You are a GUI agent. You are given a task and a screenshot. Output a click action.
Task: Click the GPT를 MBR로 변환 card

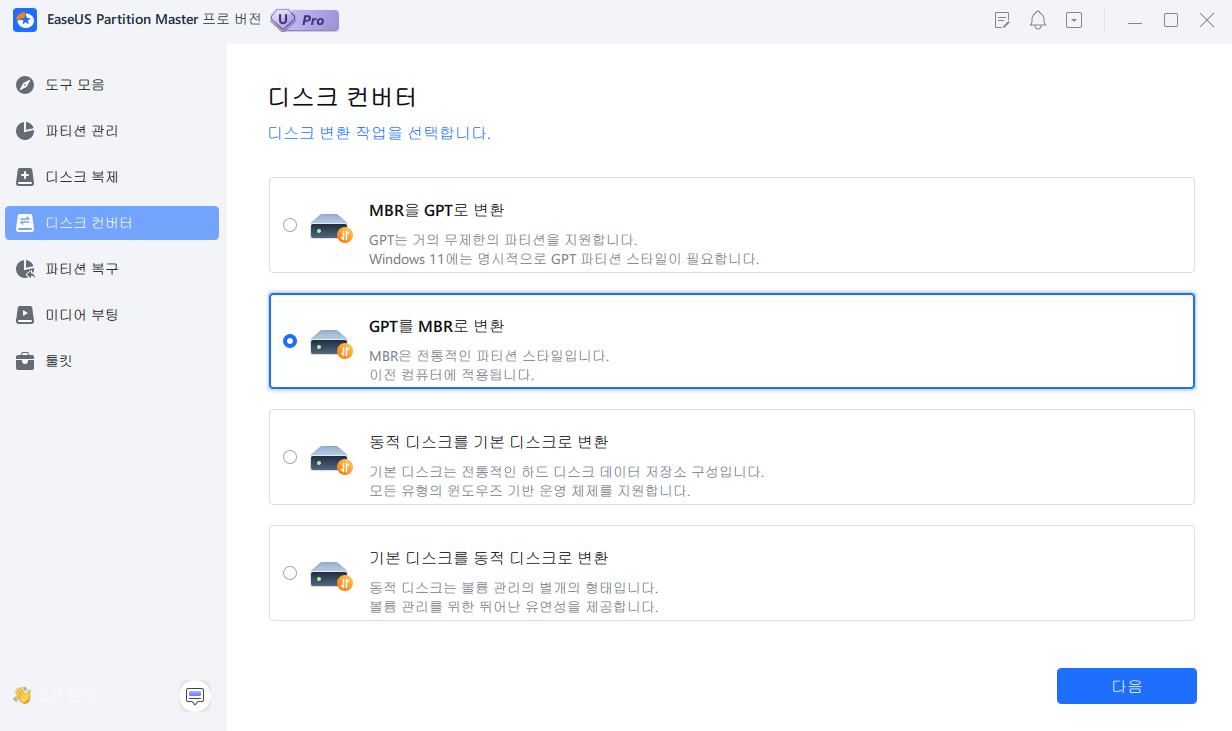point(731,341)
